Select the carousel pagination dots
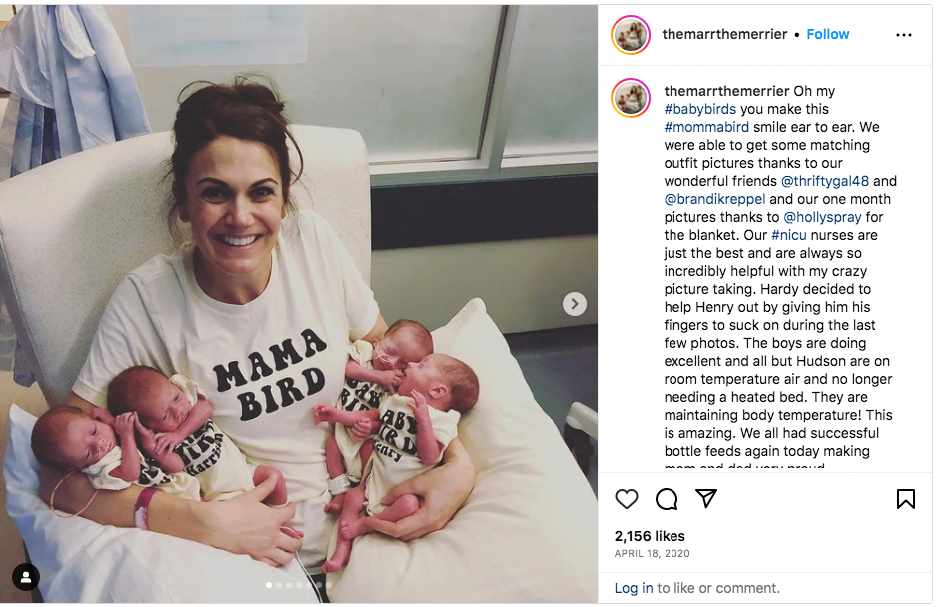Screen dimensions: 936x607 click(x=298, y=585)
